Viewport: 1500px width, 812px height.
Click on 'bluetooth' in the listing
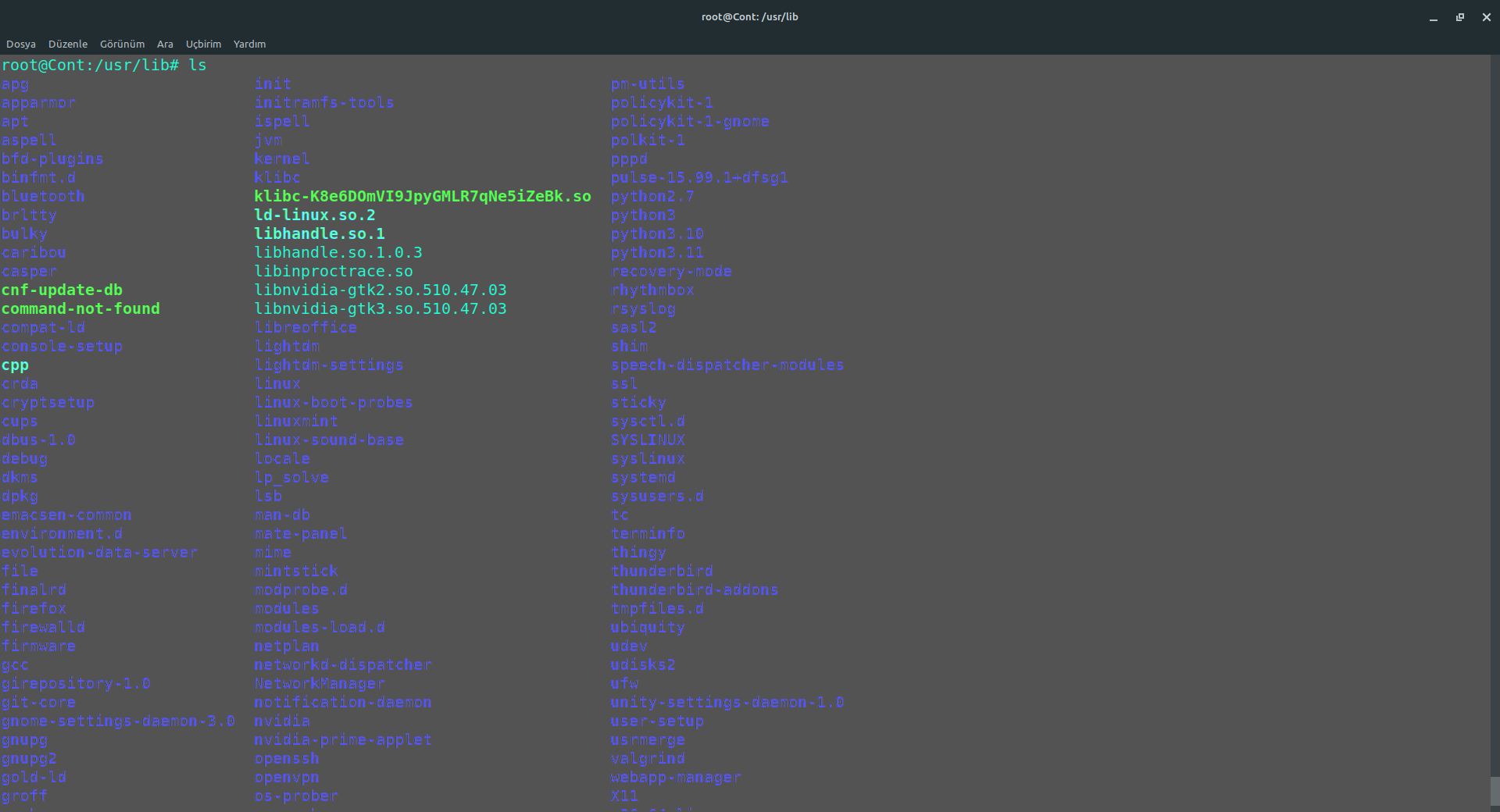coord(43,197)
